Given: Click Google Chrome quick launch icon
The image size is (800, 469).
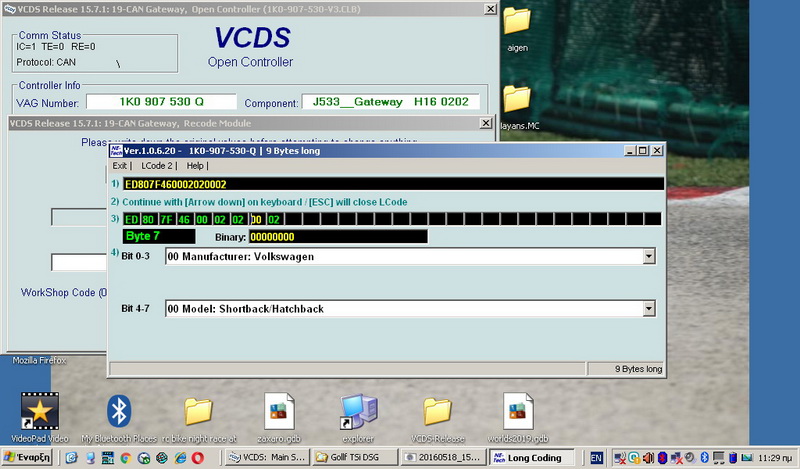Looking at the screenshot, I should tap(126, 458).
